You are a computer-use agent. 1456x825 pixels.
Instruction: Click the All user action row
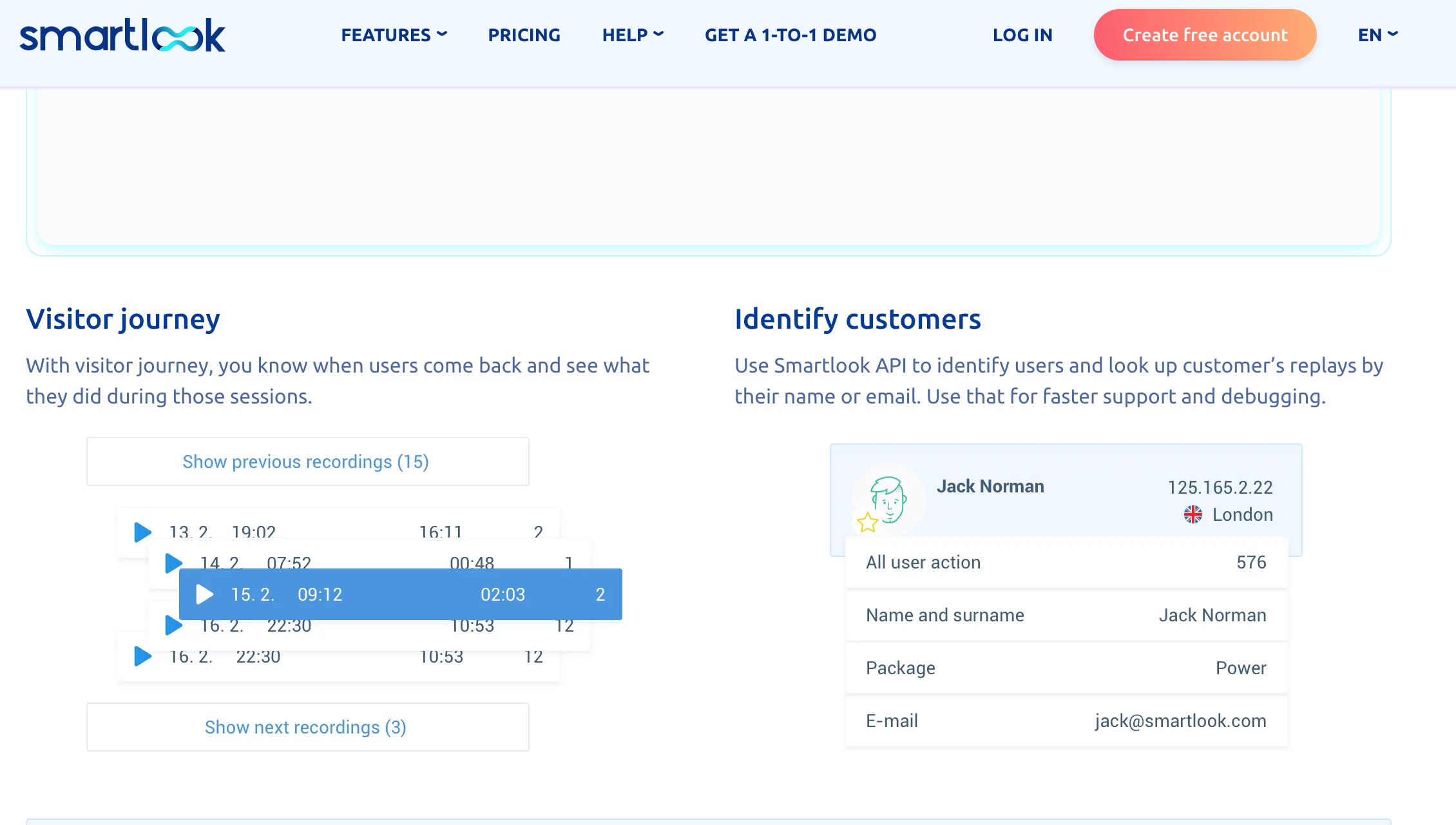point(1066,562)
